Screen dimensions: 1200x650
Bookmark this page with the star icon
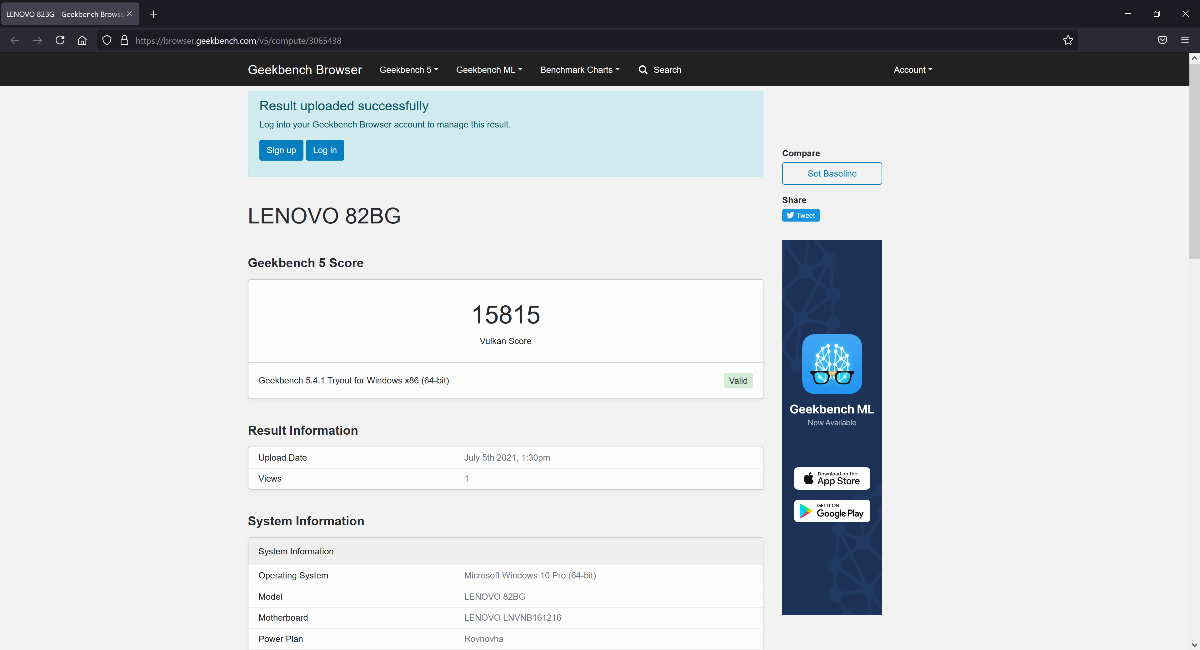click(1068, 40)
